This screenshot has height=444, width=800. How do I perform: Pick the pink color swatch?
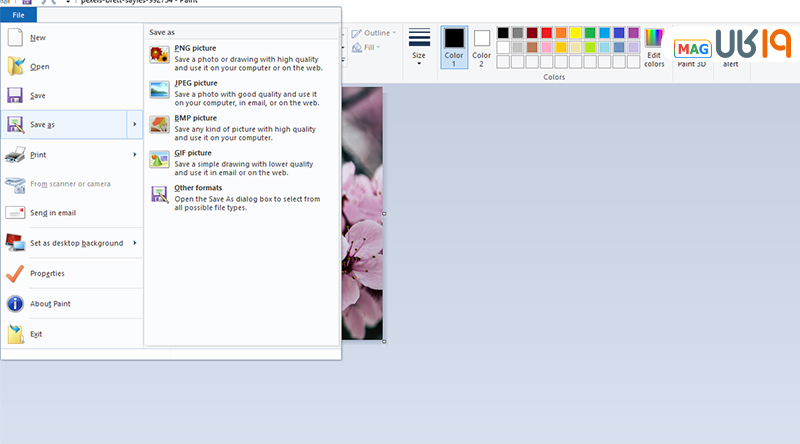pyautogui.click(x=546, y=47)
